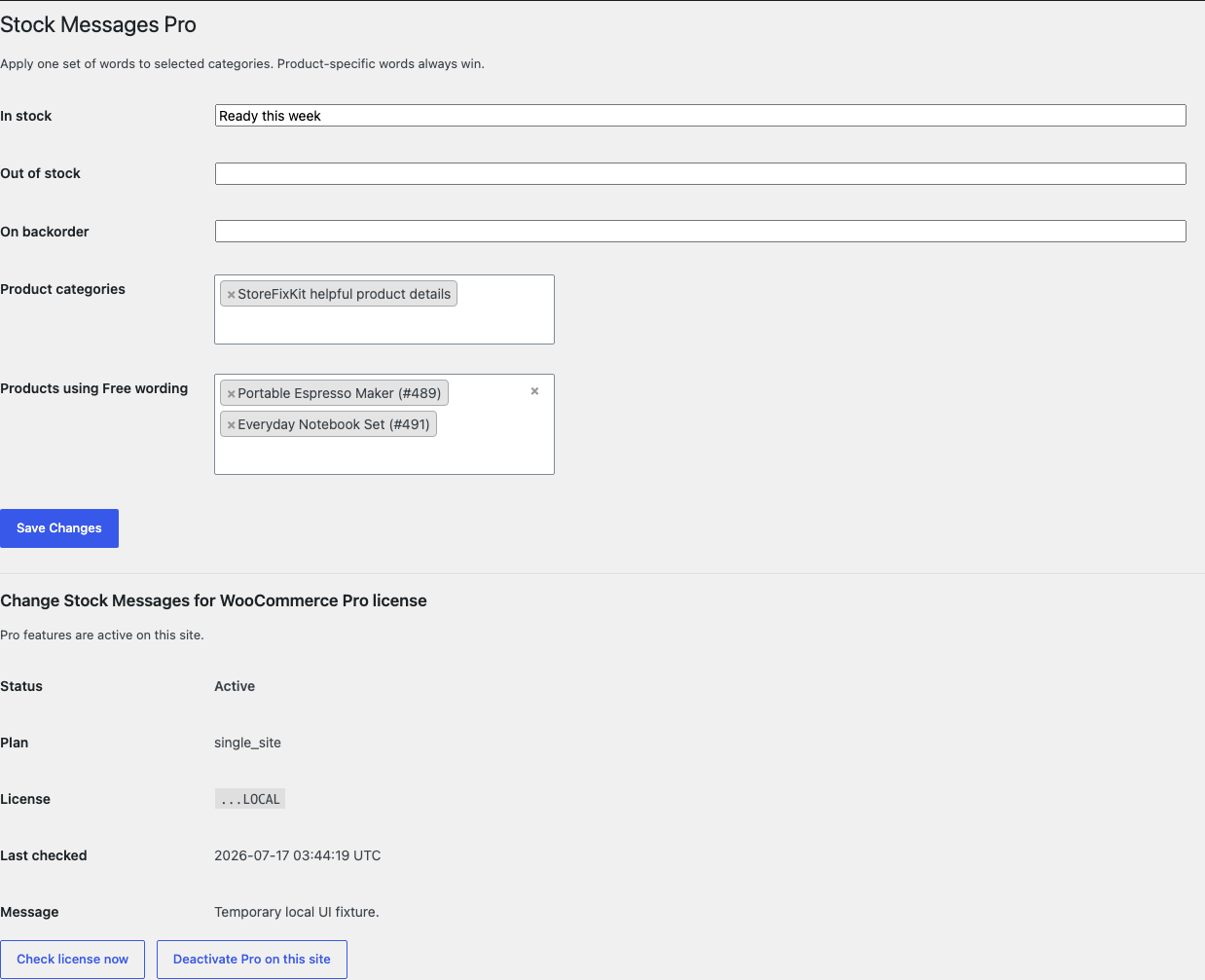
Task: Remove Everyday Notebook Set (#491) tag
Action: (x=231, y=425)
